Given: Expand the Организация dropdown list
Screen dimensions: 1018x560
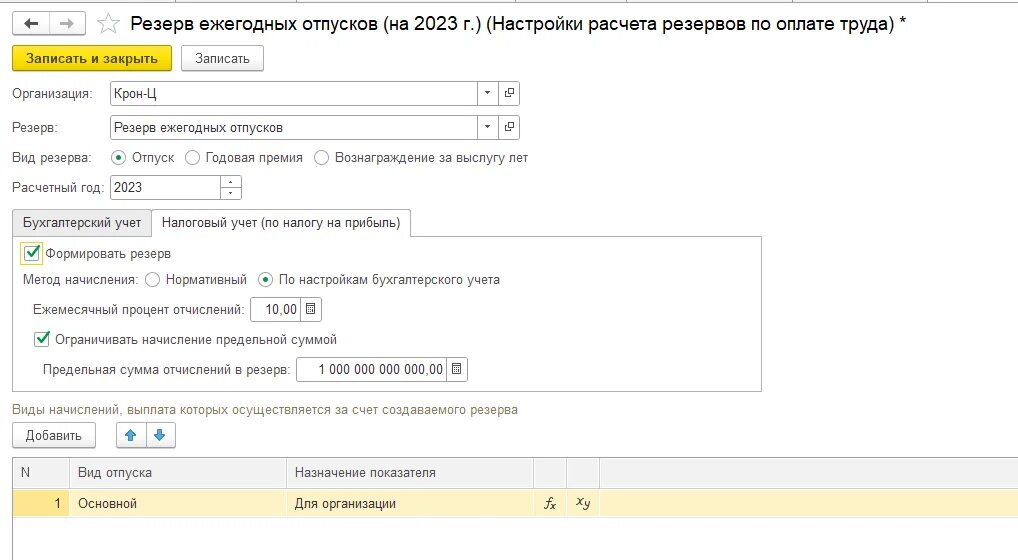Looking at the screenshot, I should point(488,93).
